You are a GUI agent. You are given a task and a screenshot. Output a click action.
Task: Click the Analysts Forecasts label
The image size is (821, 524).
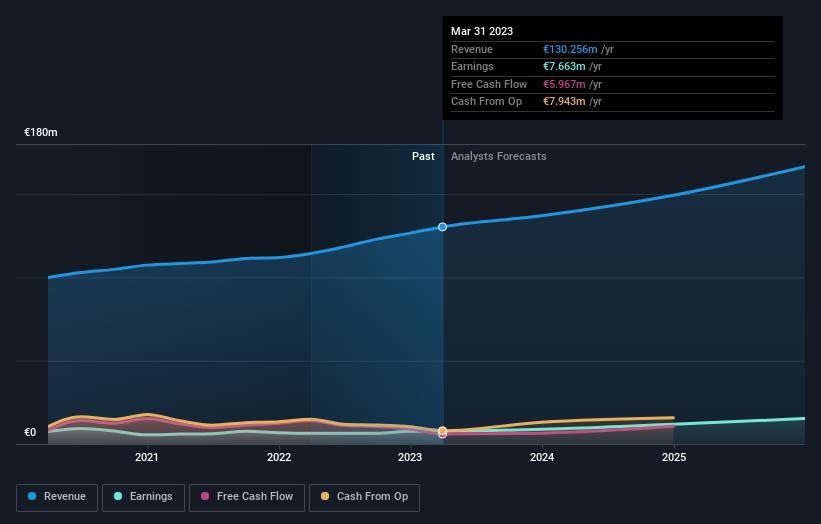coord(498,157)
